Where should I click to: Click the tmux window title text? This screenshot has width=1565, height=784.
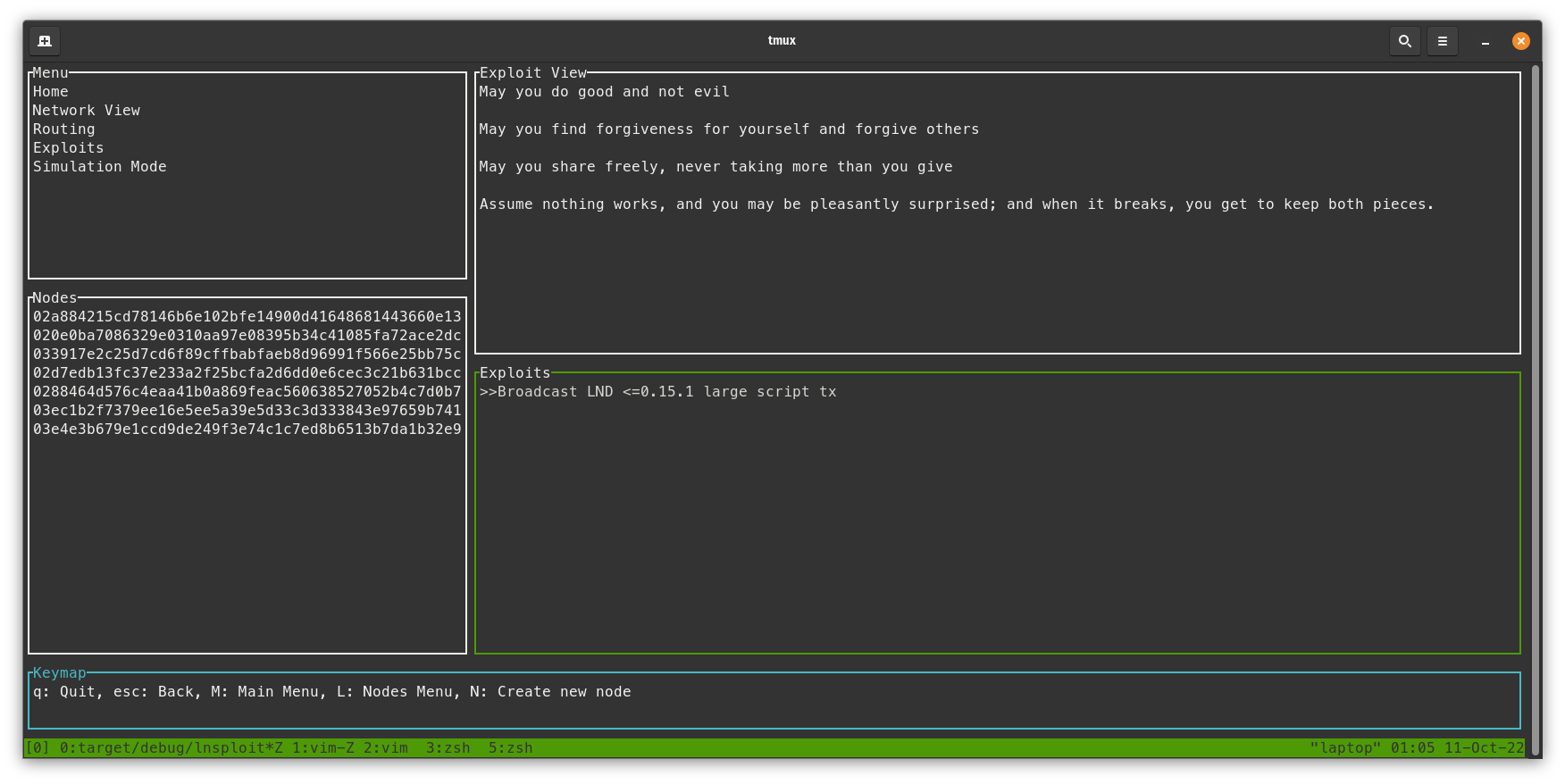[x=782, y=41]
